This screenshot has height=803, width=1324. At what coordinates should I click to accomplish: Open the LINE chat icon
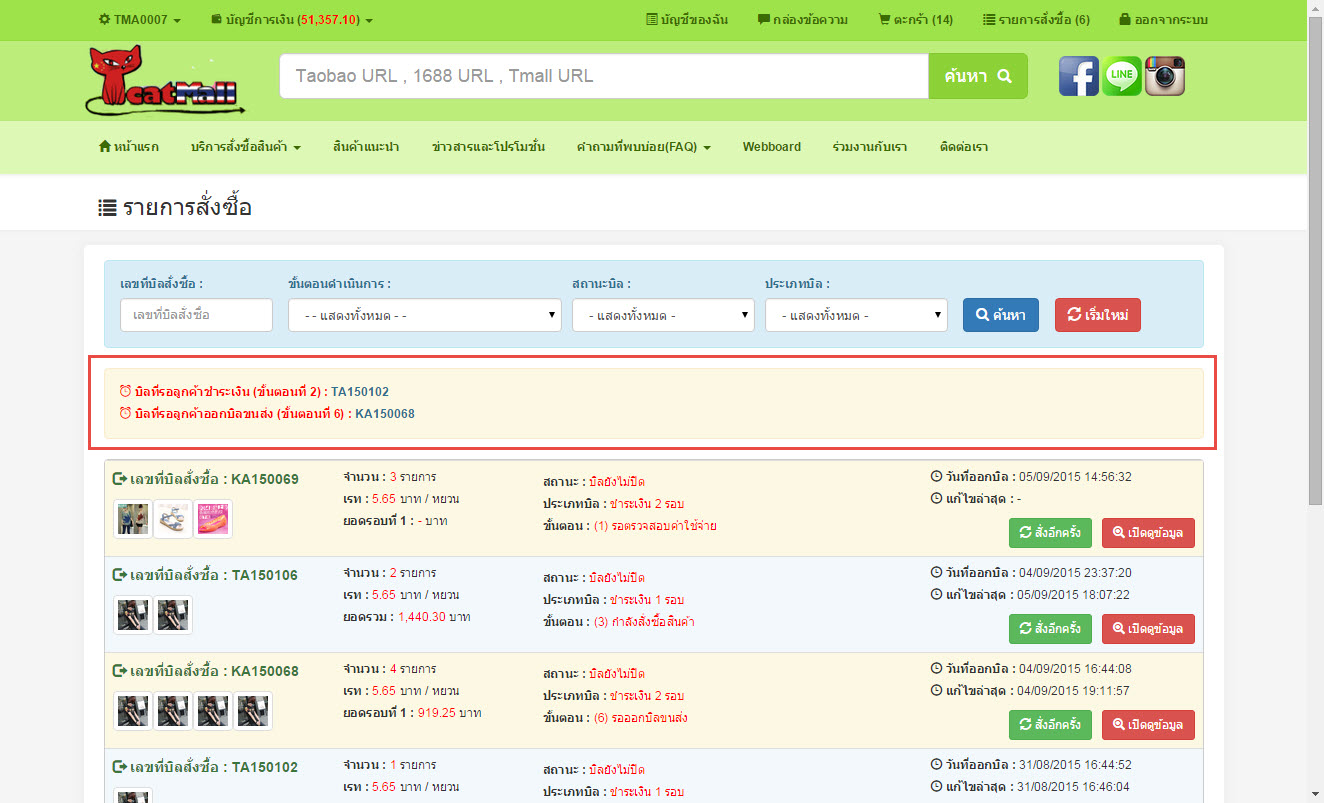[1122, 76]
